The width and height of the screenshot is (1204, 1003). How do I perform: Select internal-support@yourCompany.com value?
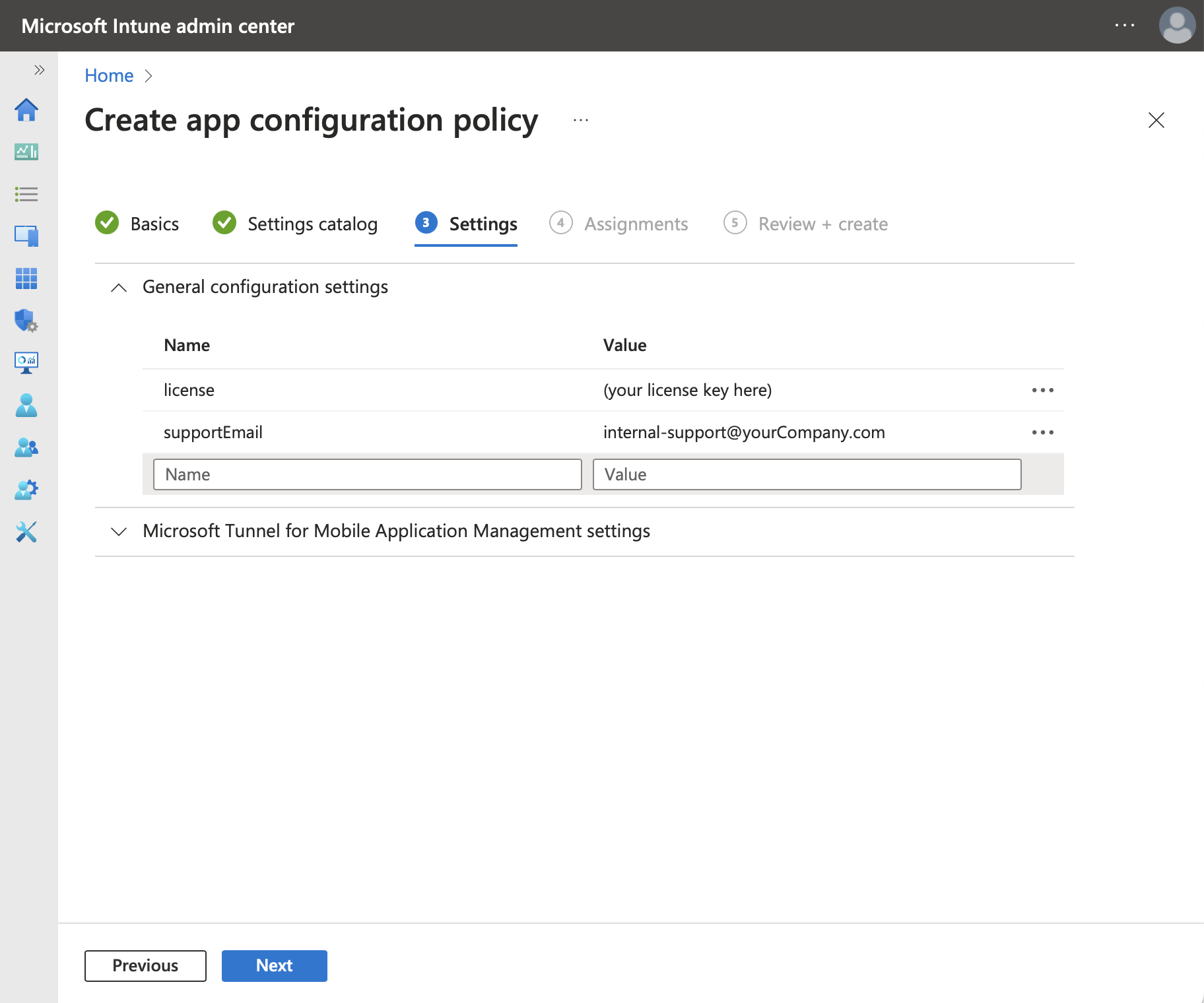pyautogui.click(x=744, y=432)
